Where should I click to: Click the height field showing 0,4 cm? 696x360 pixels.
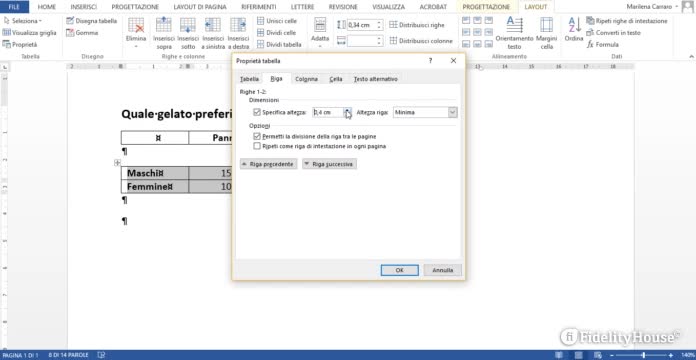(x=328, y=112)
